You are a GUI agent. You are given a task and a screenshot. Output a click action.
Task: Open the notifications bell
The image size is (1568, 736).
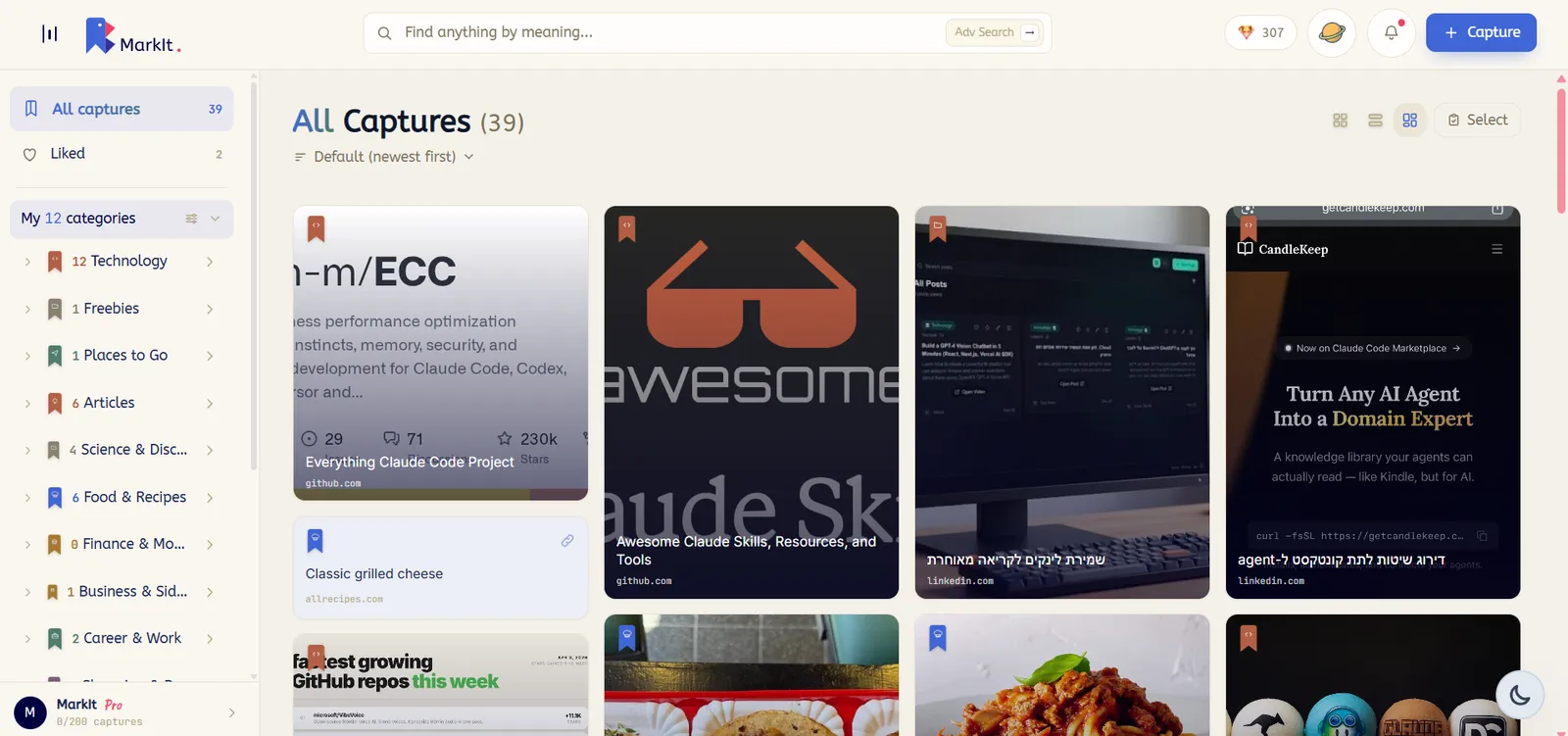click(1391, 32)
